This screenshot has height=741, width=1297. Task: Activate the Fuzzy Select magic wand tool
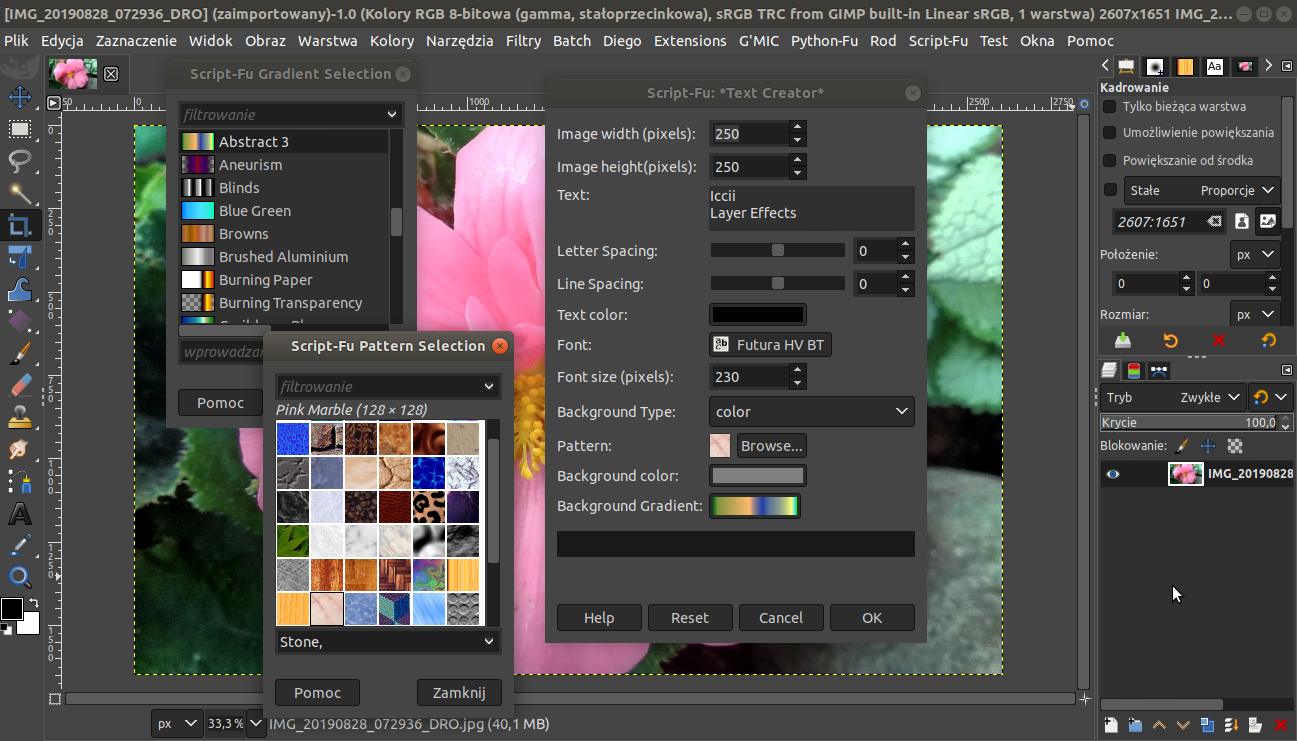[x=19, y=193]
